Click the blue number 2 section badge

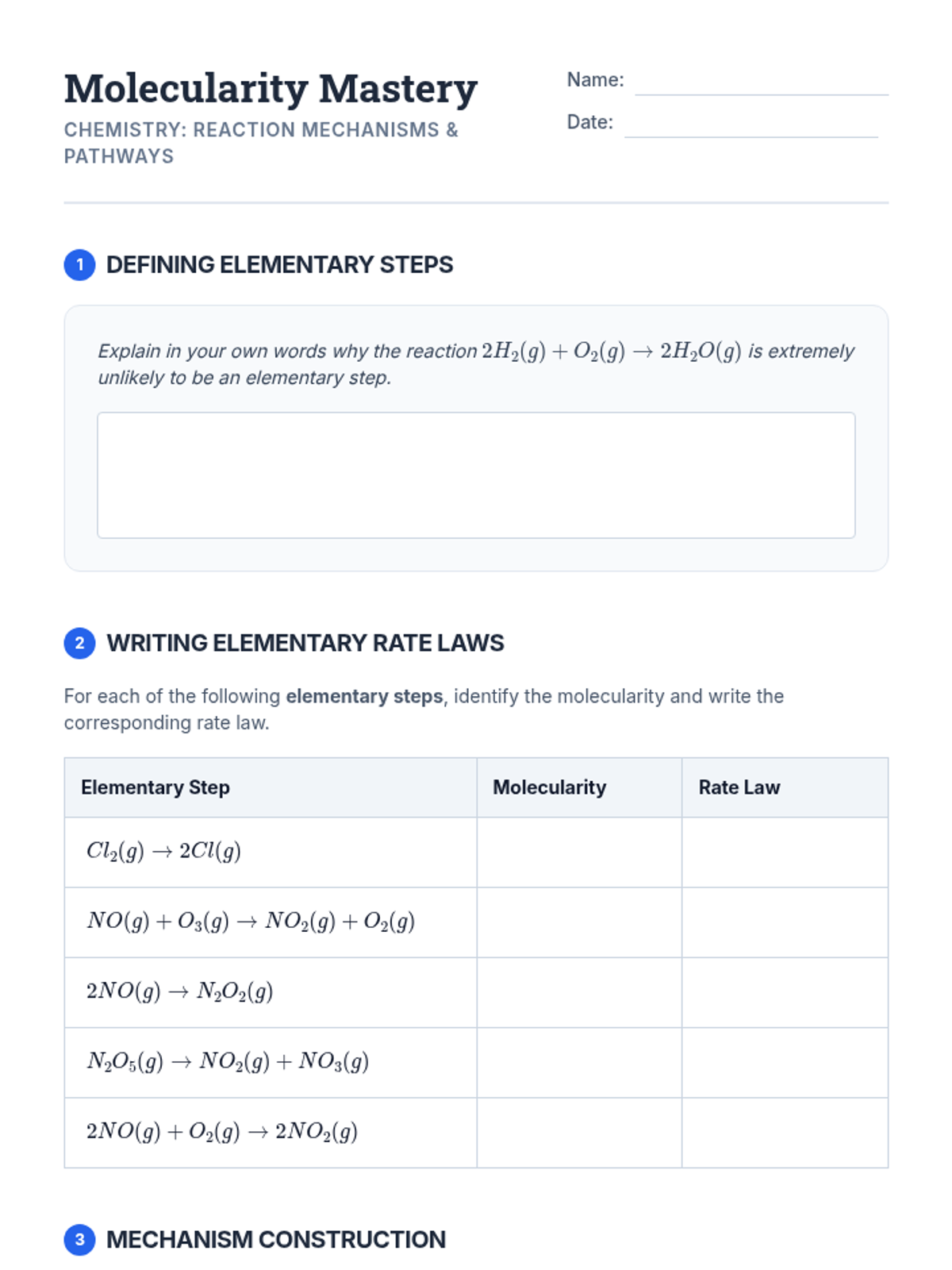79,643
